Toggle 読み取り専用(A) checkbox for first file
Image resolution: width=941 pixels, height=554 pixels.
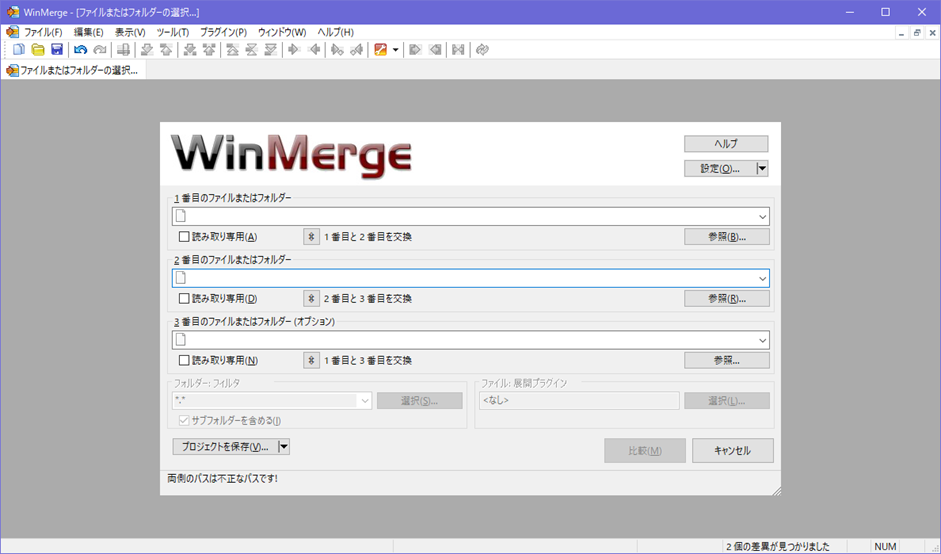click(x=184, y=237)
